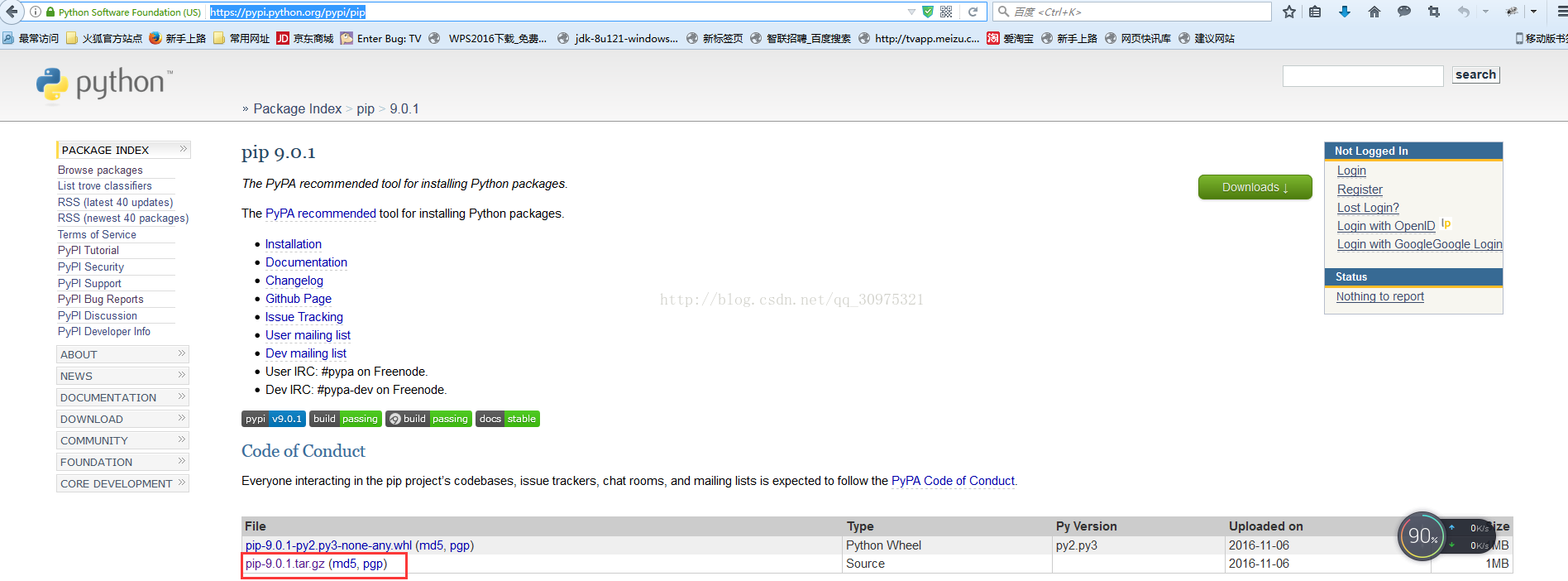Open Issue Tracking link
Screen dimensions: 1568x581
[x=304, y=317]
